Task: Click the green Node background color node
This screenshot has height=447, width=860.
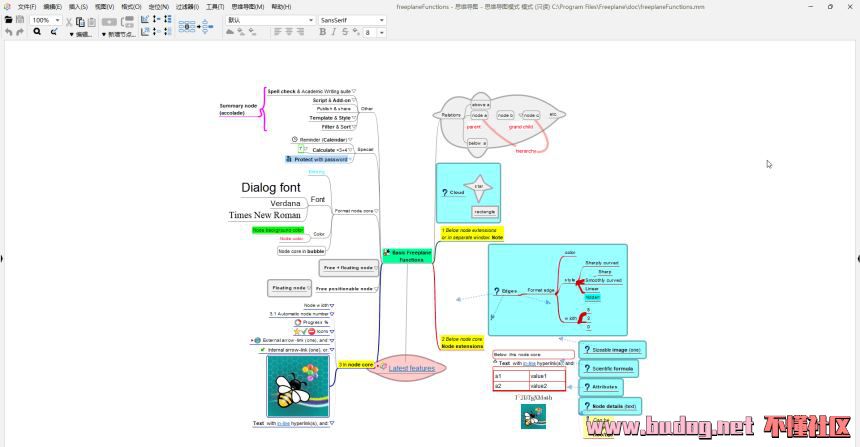Action: pyautogui.click(x=278, y=230)
